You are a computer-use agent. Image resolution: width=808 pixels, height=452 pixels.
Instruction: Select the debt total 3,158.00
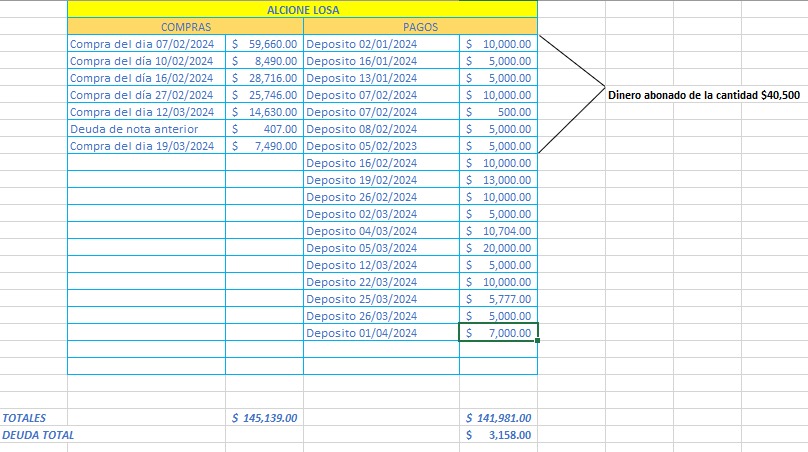(x=498, y=435)
